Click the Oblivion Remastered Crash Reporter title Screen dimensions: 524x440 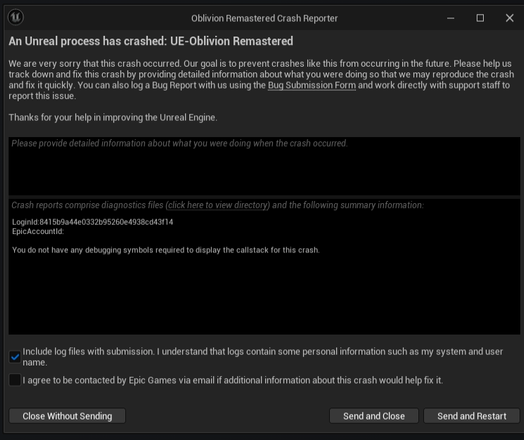coord(264,18)
